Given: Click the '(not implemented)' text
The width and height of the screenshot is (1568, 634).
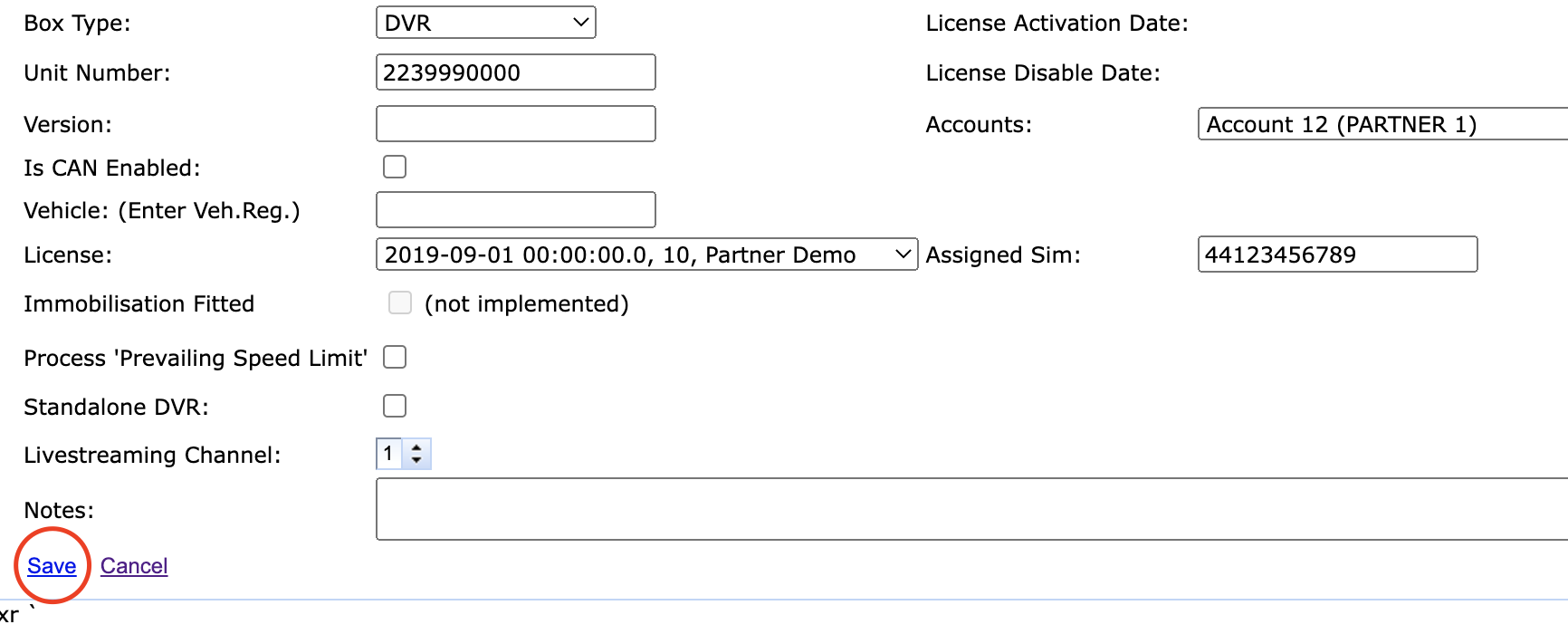Looking at the screenshot, I should click(526, 304).
